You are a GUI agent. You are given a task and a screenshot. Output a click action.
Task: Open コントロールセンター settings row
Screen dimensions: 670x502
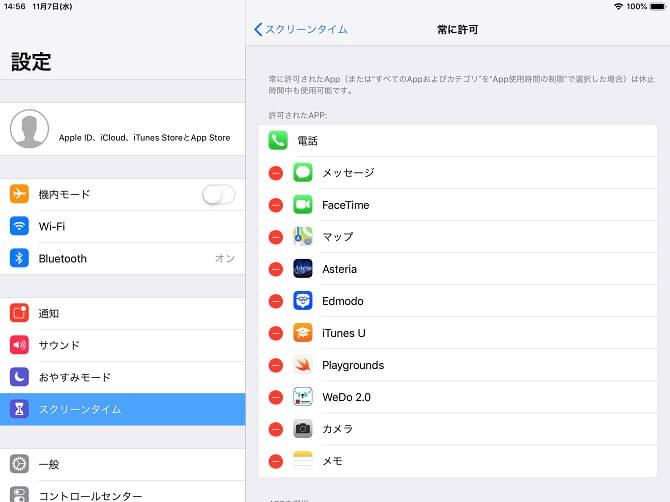pos(123,491)
